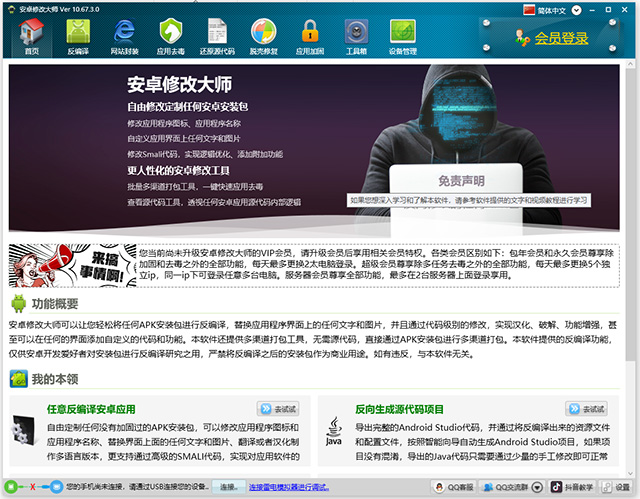Click the 自由修改定制任何安卓安装包 banner subtitle
The image size is (640, 499).
tap(187, 107)
